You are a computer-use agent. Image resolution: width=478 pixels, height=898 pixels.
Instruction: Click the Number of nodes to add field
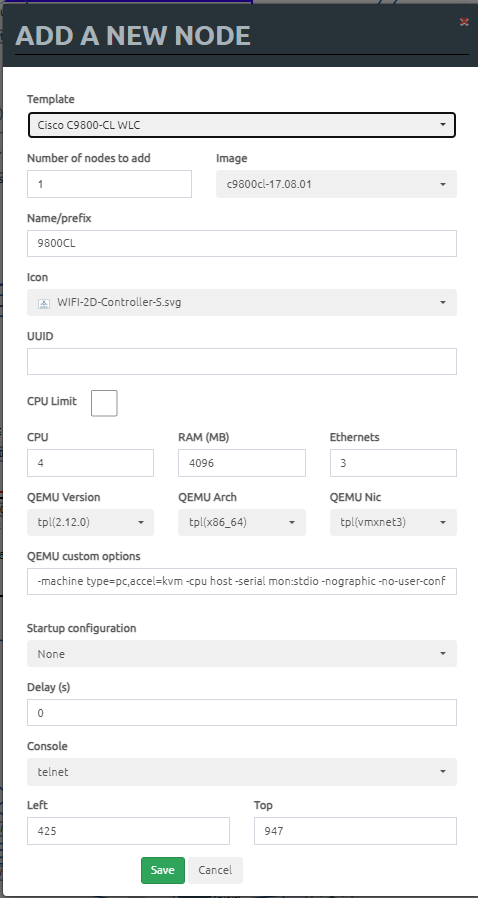[x=109, y=184]
